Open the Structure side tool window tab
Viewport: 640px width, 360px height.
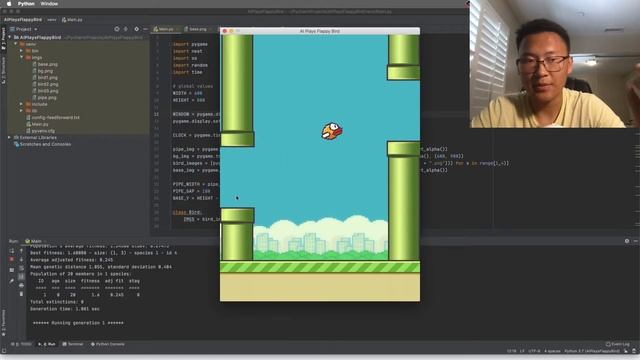tap(3, 71)
